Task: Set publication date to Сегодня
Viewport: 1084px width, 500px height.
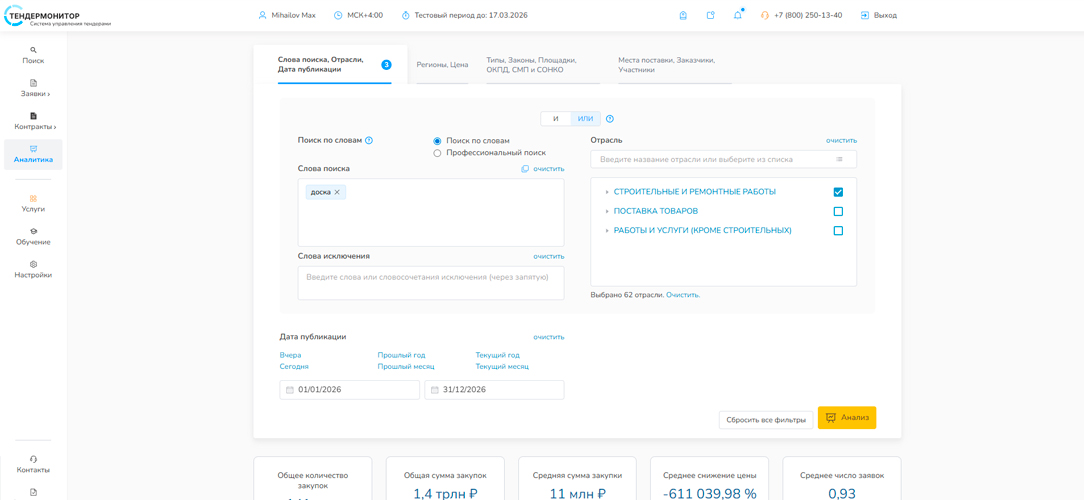Action: tap(294, 367)
